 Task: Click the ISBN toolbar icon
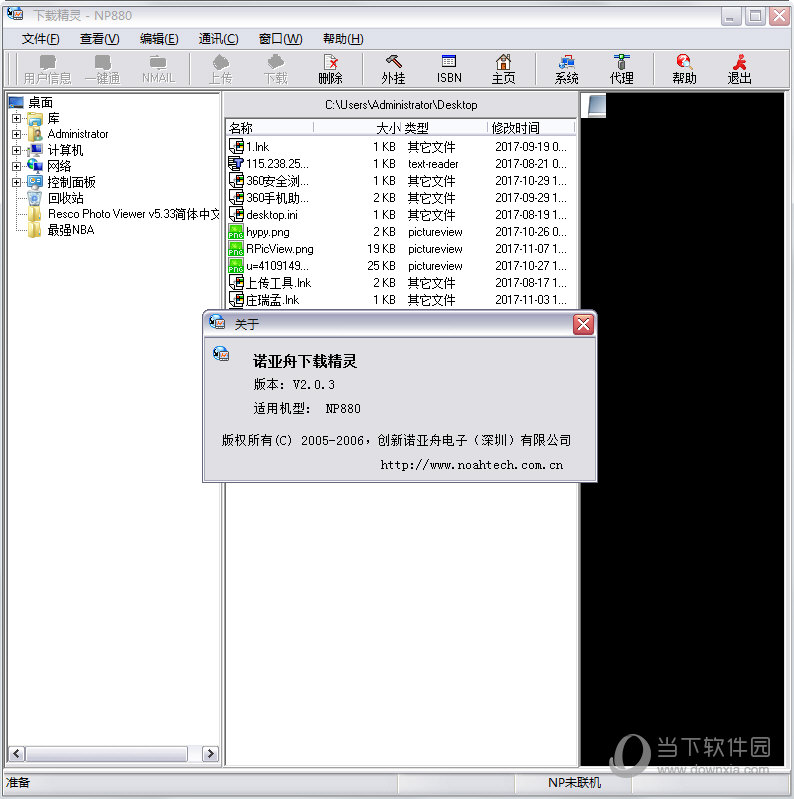pos(449,69)
